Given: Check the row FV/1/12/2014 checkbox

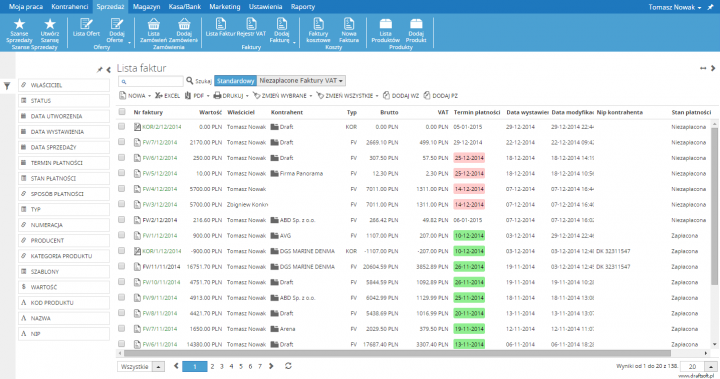Looking at the screenshot, I should (x=122, y=235).
